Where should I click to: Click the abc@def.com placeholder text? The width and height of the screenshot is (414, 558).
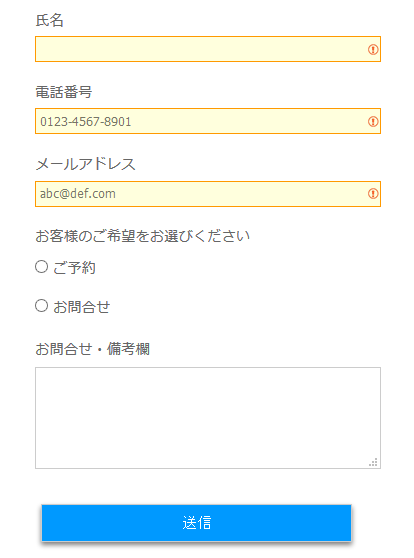[78, 194]
